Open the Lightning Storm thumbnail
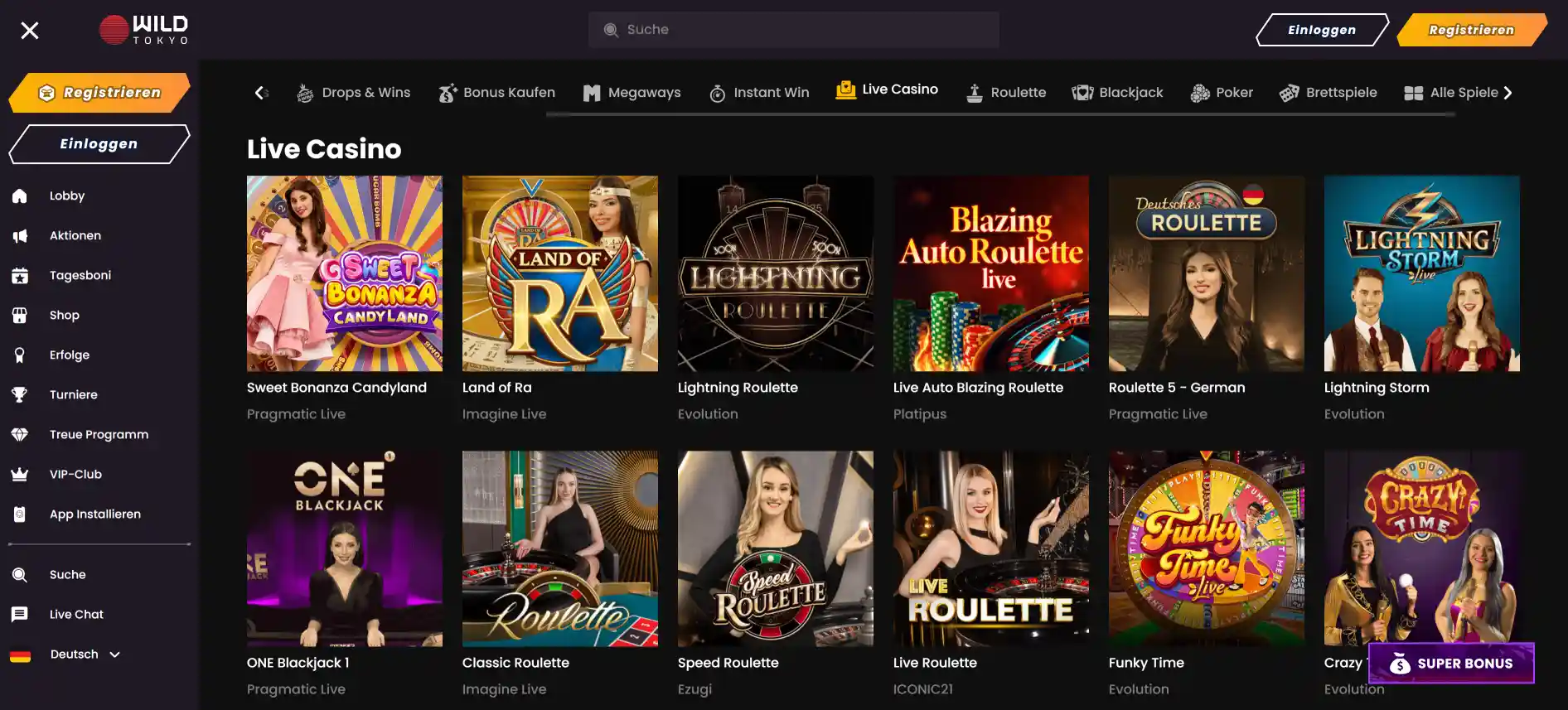The width and height of the screenshot is (1568, 710). tap(1422, 273)
